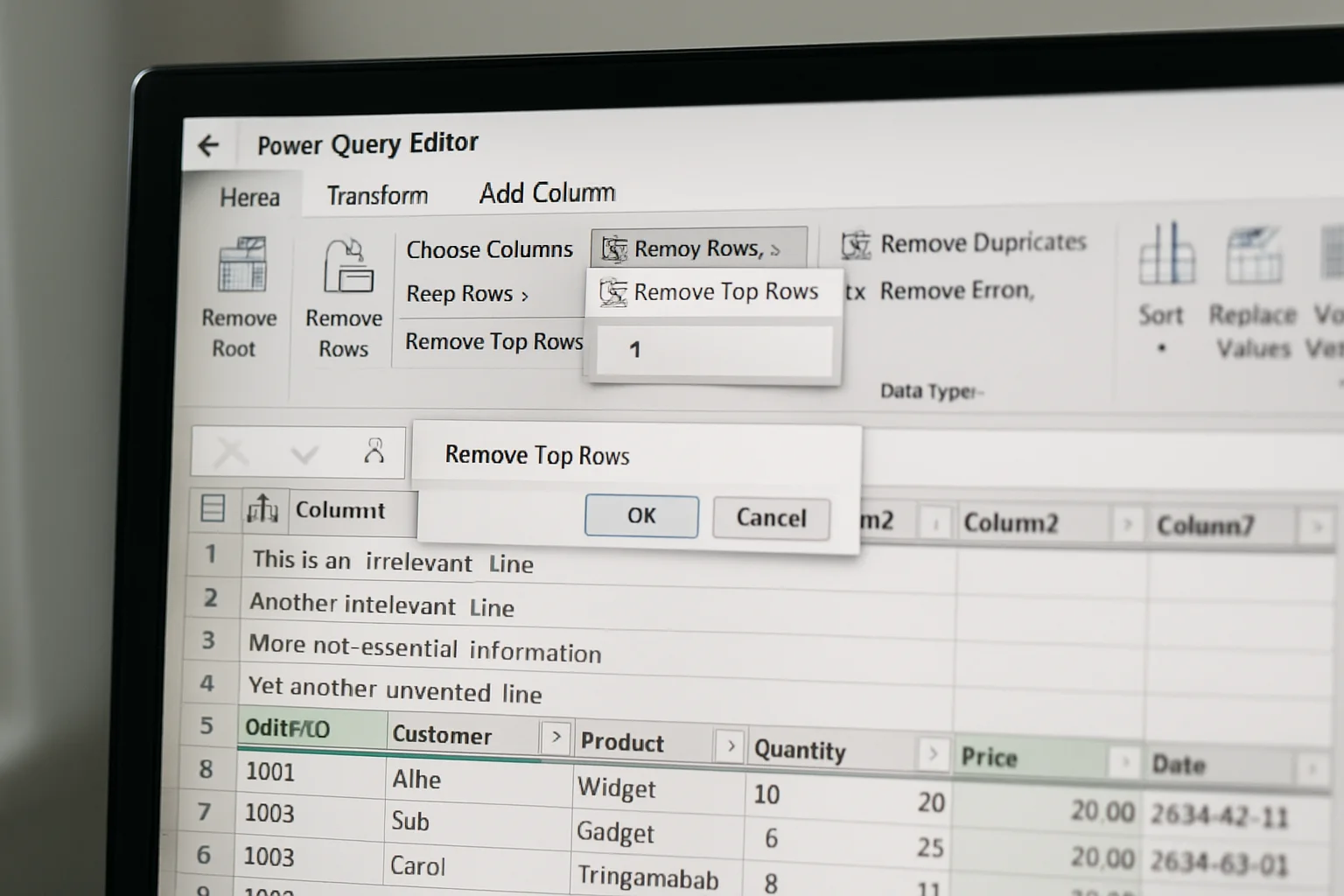The width and height of the screenshot is (1344, 896).
Task: Click the Replace Values table icon
Action: pos(1254,255)
